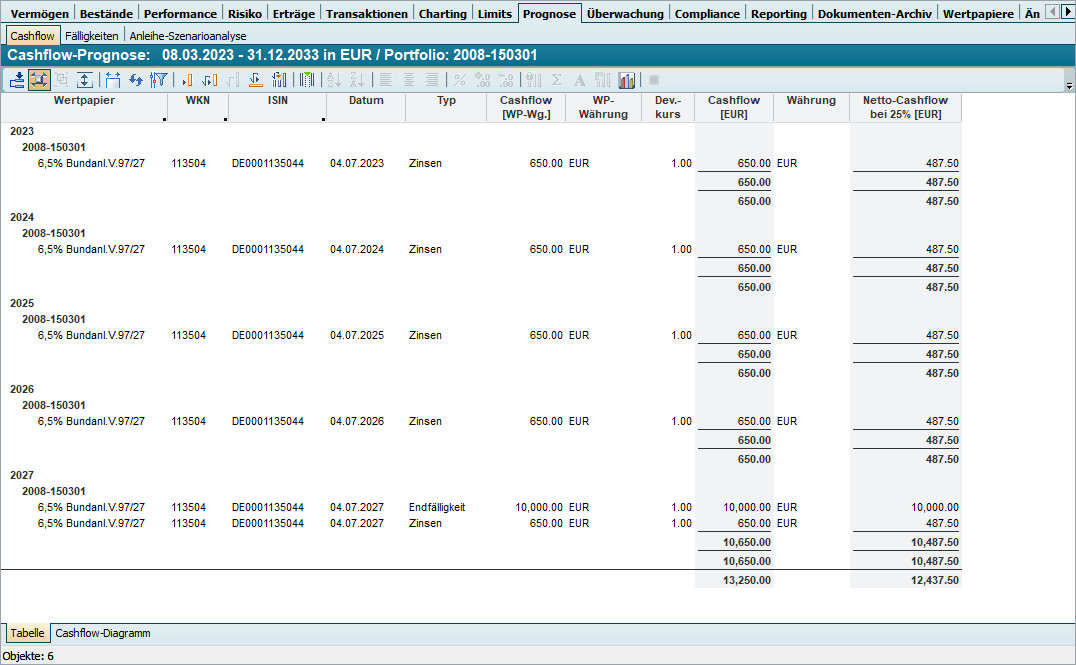Screen dimensions: 1076x665
Task: Click the bar chart diagram icon
Action: pos(627,80)
